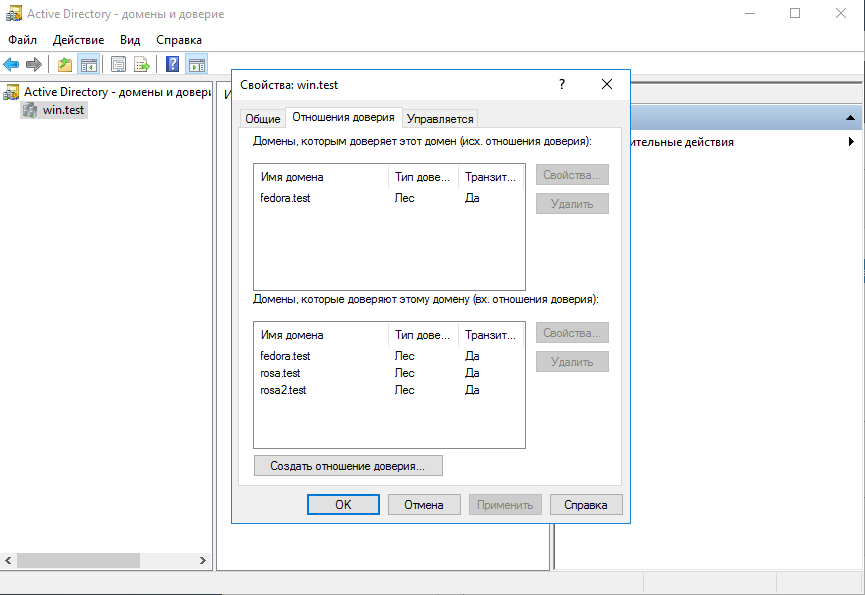Viewport: 865px width, 595px height.
Task: Switch to the Управляется tab
Action: click(440, 119)
